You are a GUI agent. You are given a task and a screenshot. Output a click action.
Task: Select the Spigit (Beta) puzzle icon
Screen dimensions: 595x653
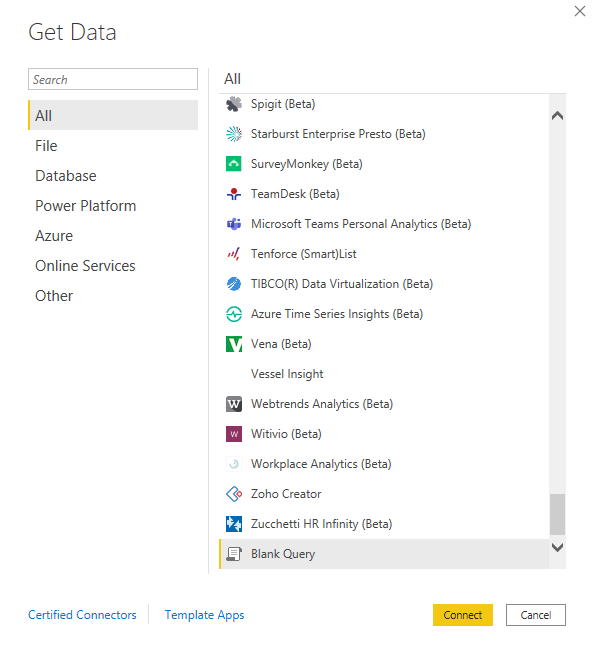[x=234, y=104]
